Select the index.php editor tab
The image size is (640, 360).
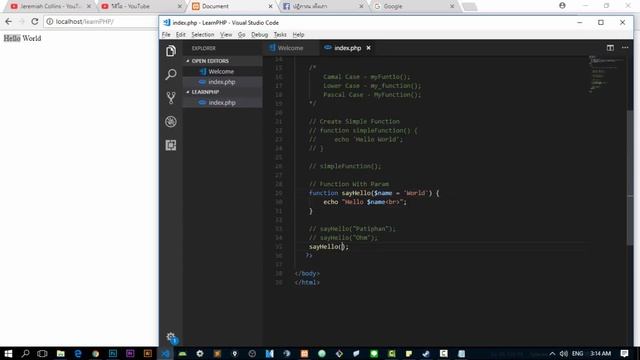[347, 48]
